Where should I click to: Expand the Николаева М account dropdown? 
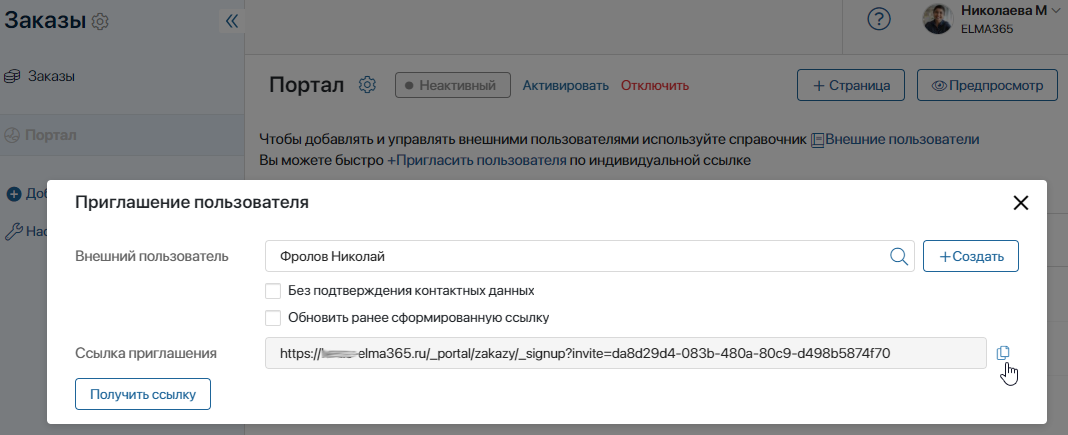pyautogui.click(x=1056, y=10)
